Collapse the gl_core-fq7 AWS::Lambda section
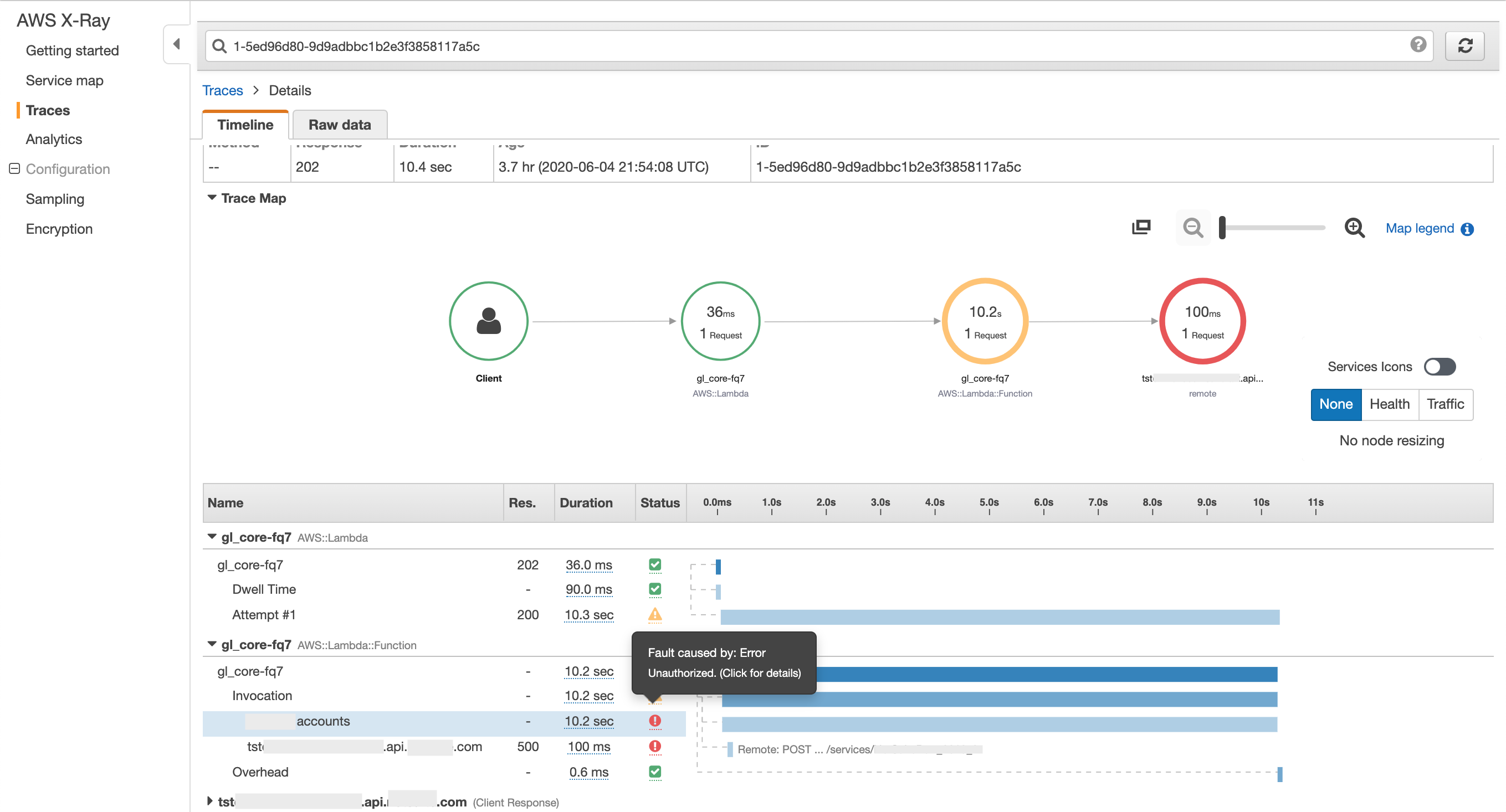 [213, 537]
